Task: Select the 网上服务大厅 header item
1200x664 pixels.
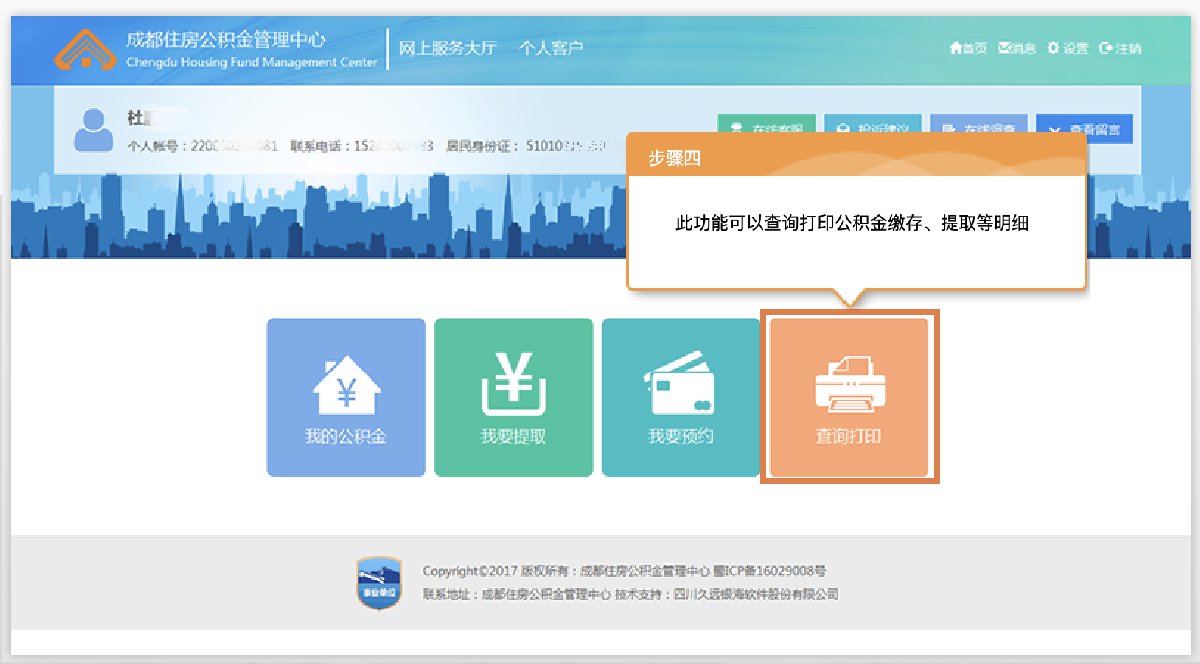Action: (447, 48)
